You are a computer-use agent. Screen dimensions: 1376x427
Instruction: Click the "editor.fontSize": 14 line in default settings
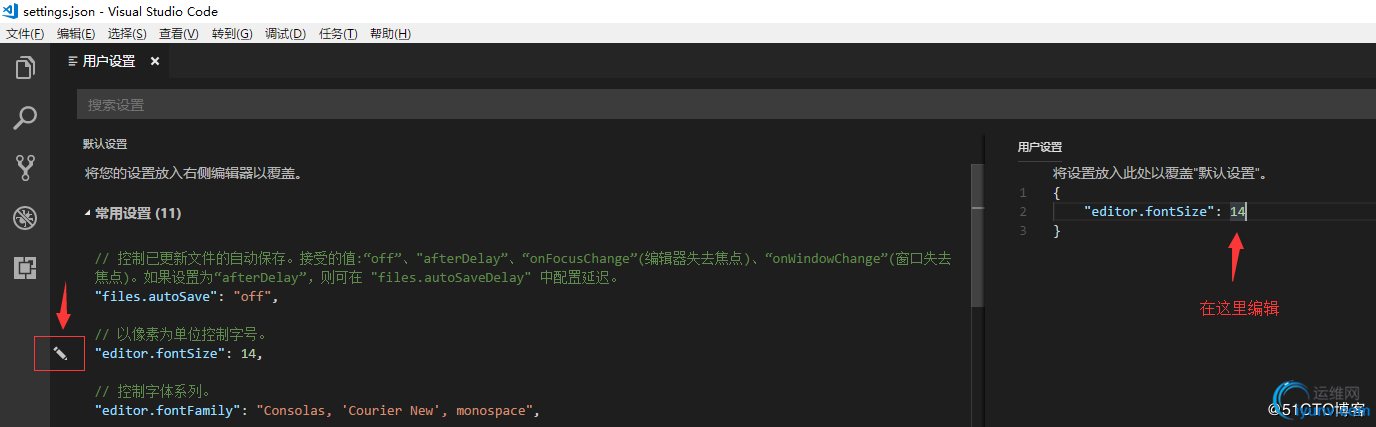pos(179,354)
